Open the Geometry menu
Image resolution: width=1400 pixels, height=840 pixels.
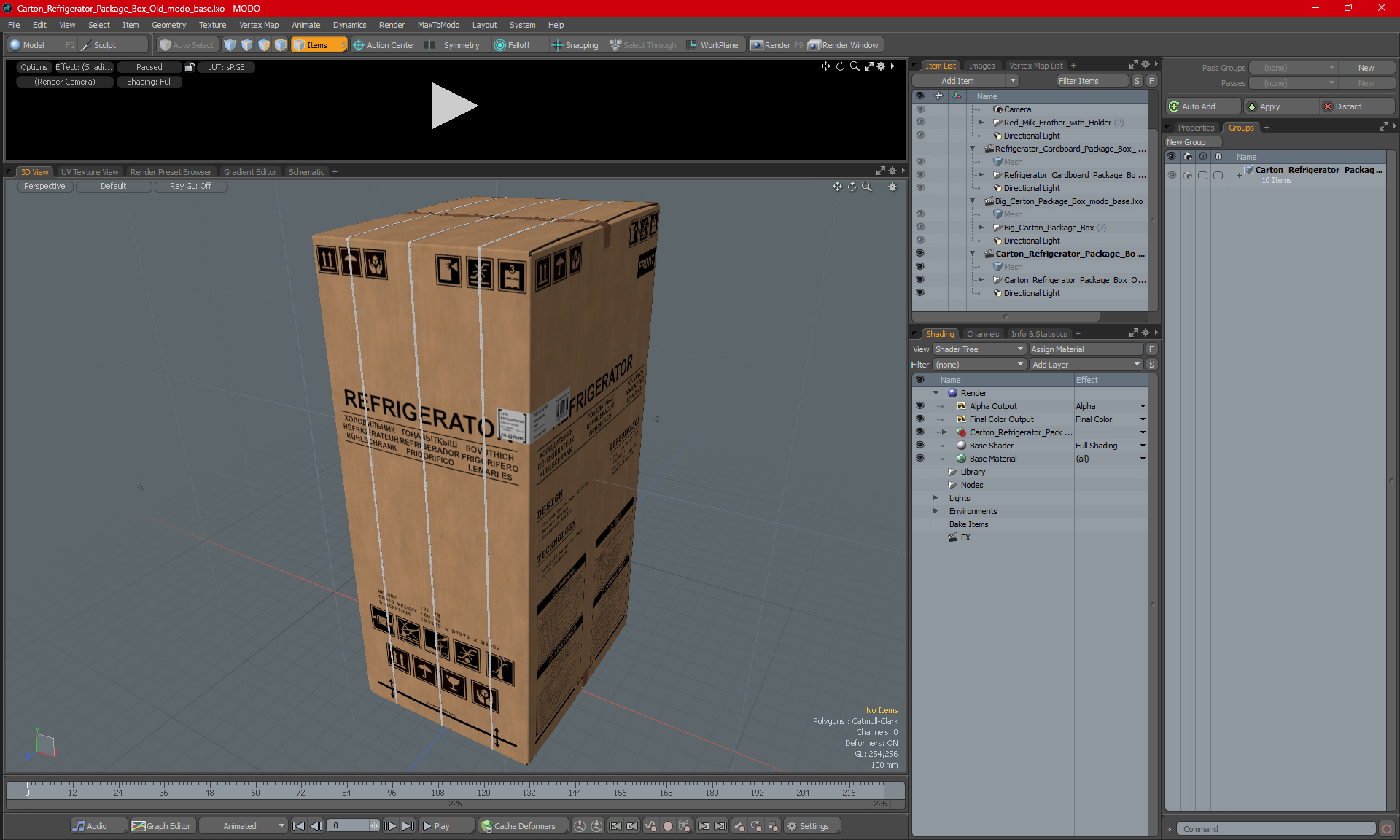168,25
